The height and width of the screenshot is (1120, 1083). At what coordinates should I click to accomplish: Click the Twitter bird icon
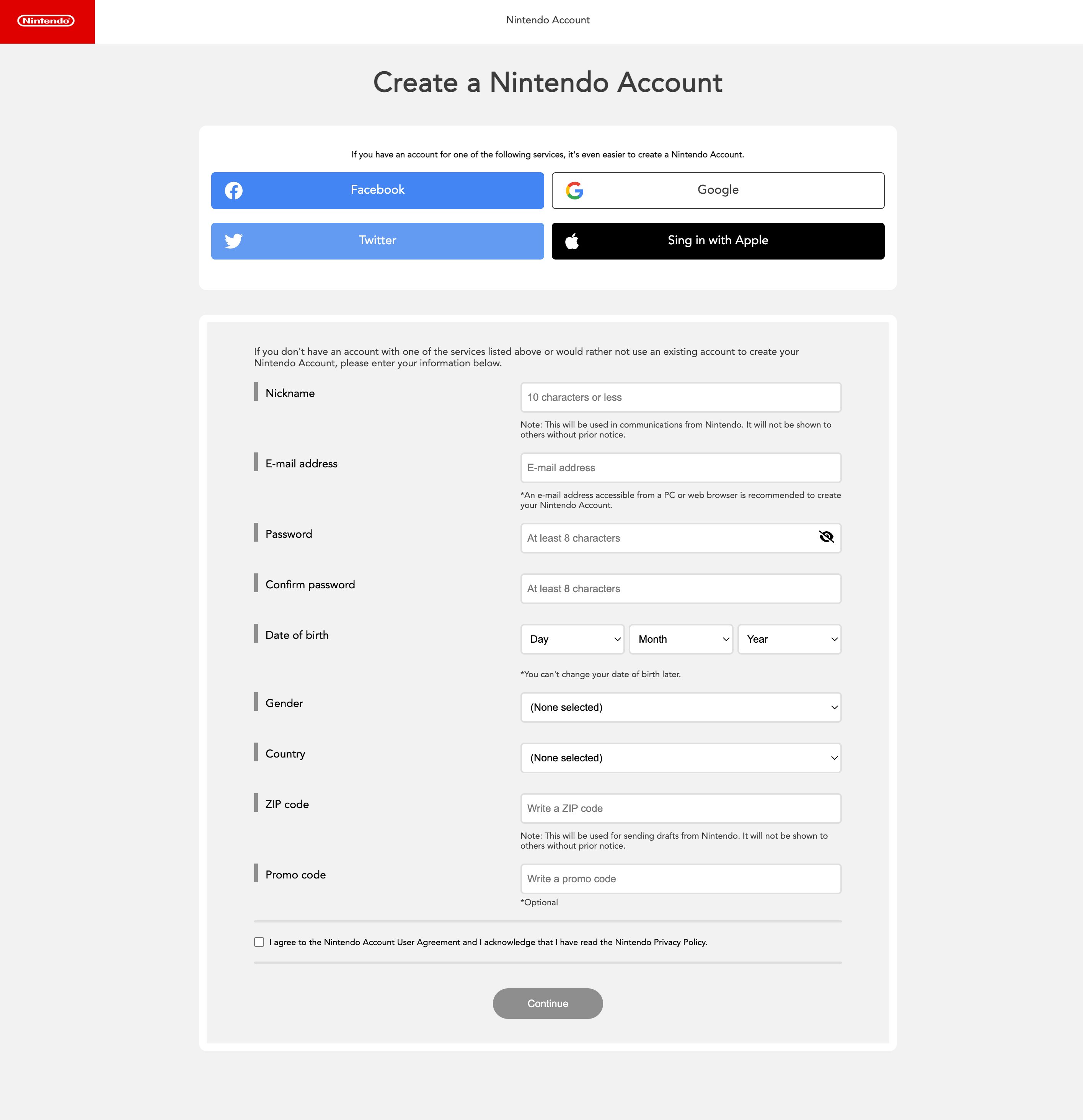point(233,240)
